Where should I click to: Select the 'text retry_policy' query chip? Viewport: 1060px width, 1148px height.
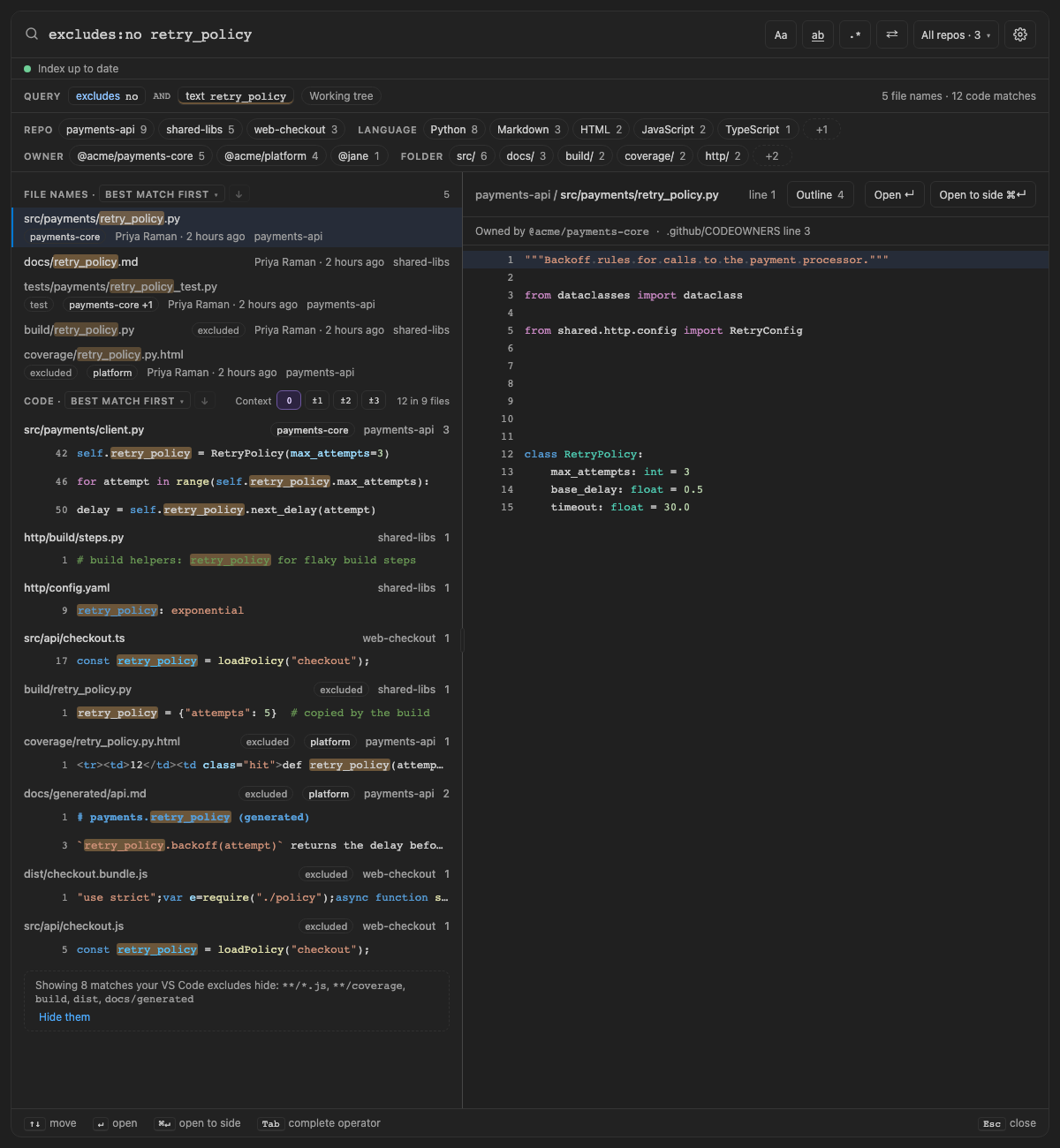pos(236,96)
